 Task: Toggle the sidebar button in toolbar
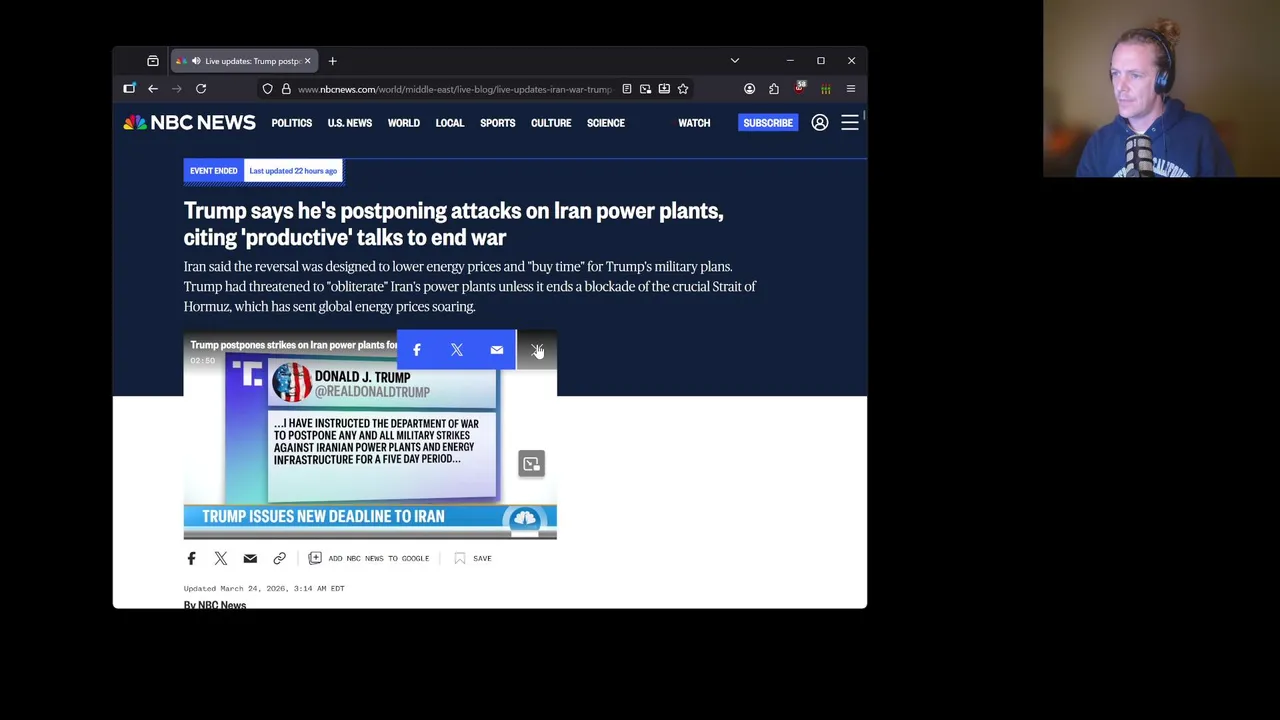point(129,89)
